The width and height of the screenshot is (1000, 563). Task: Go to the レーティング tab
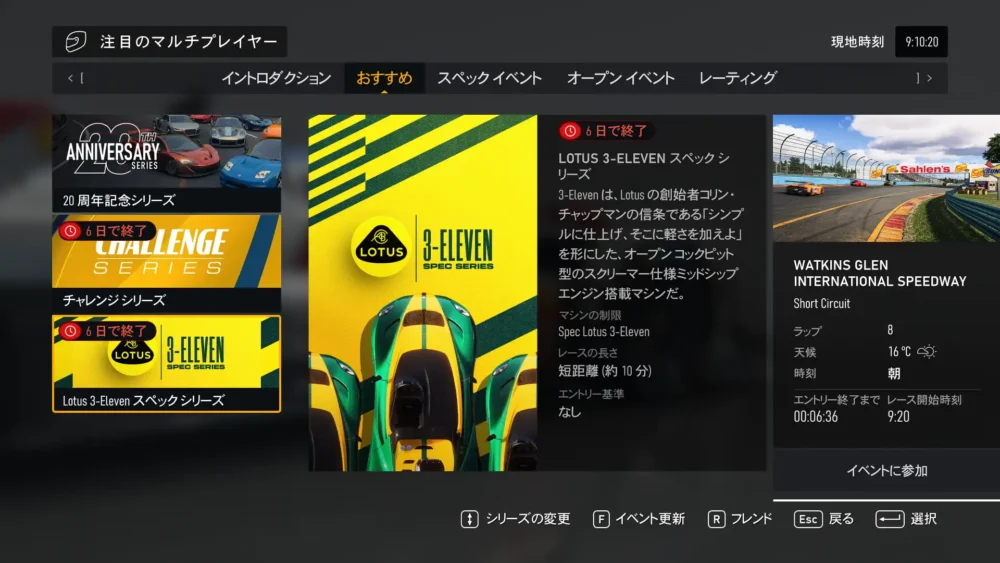[738, 78]
